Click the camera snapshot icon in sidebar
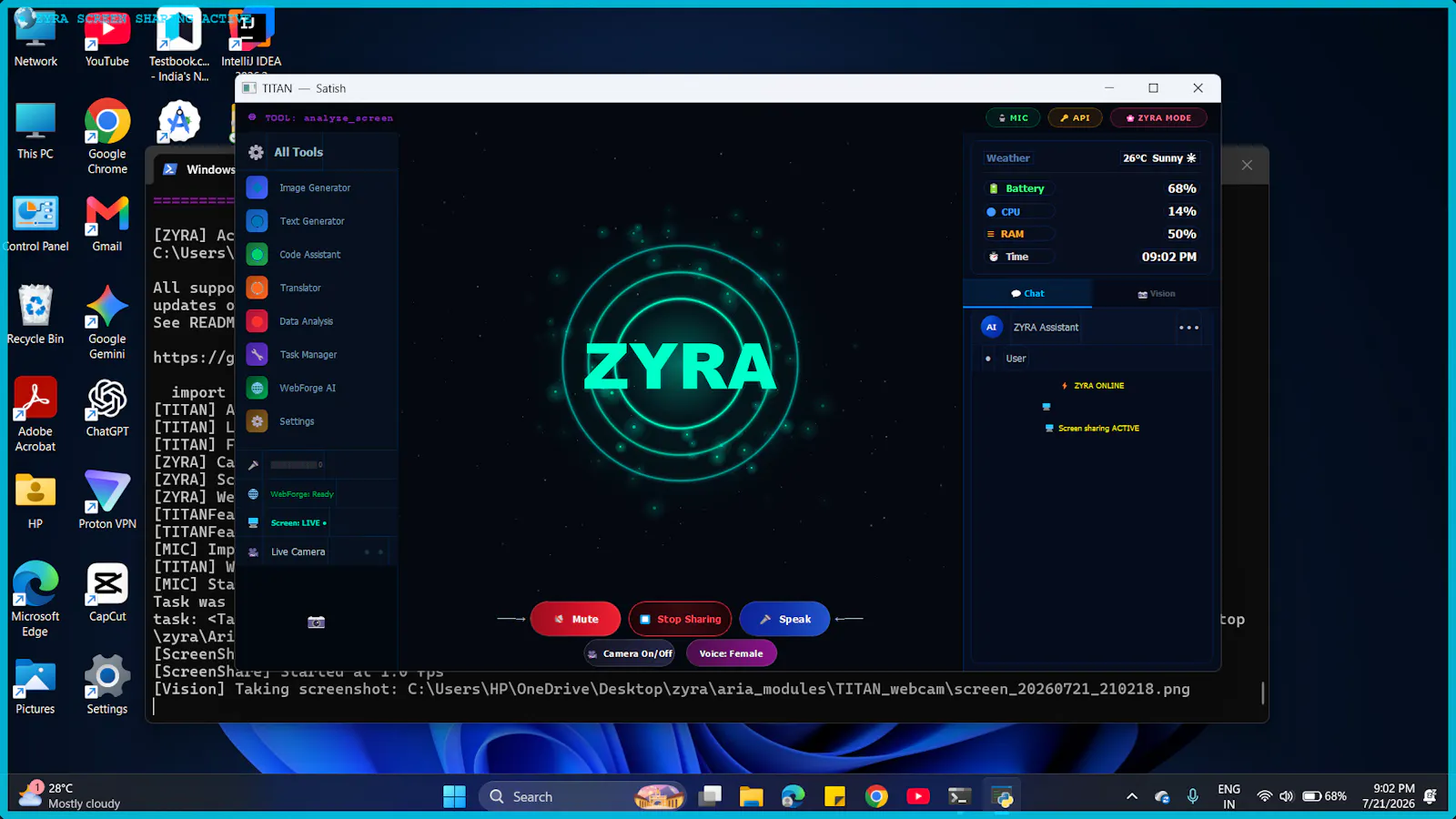The width and height of the screenshot is (1456, 819). click(316, 622)
